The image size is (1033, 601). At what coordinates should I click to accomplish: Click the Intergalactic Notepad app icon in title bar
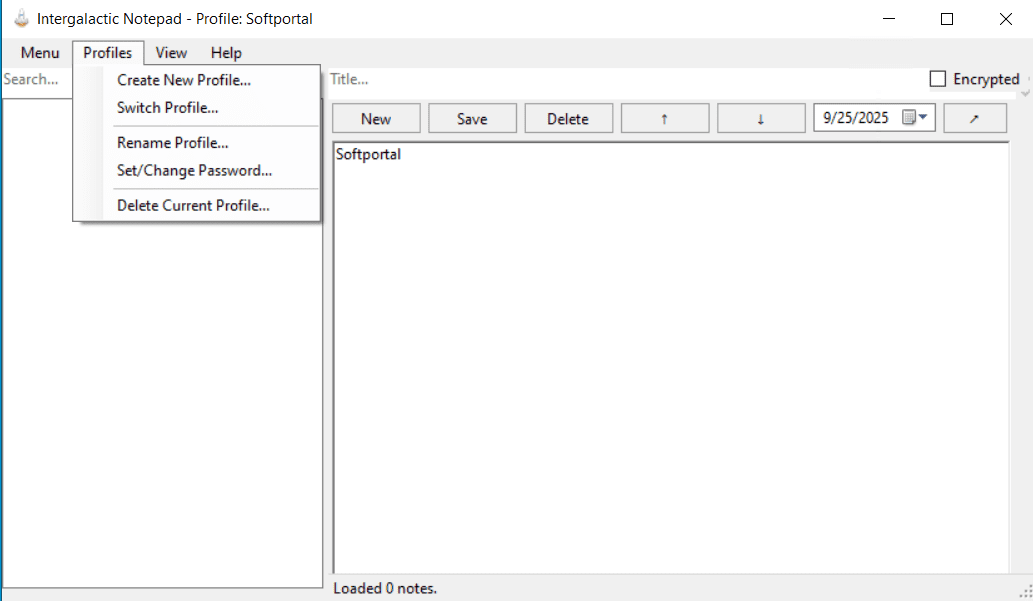(22, 18)
